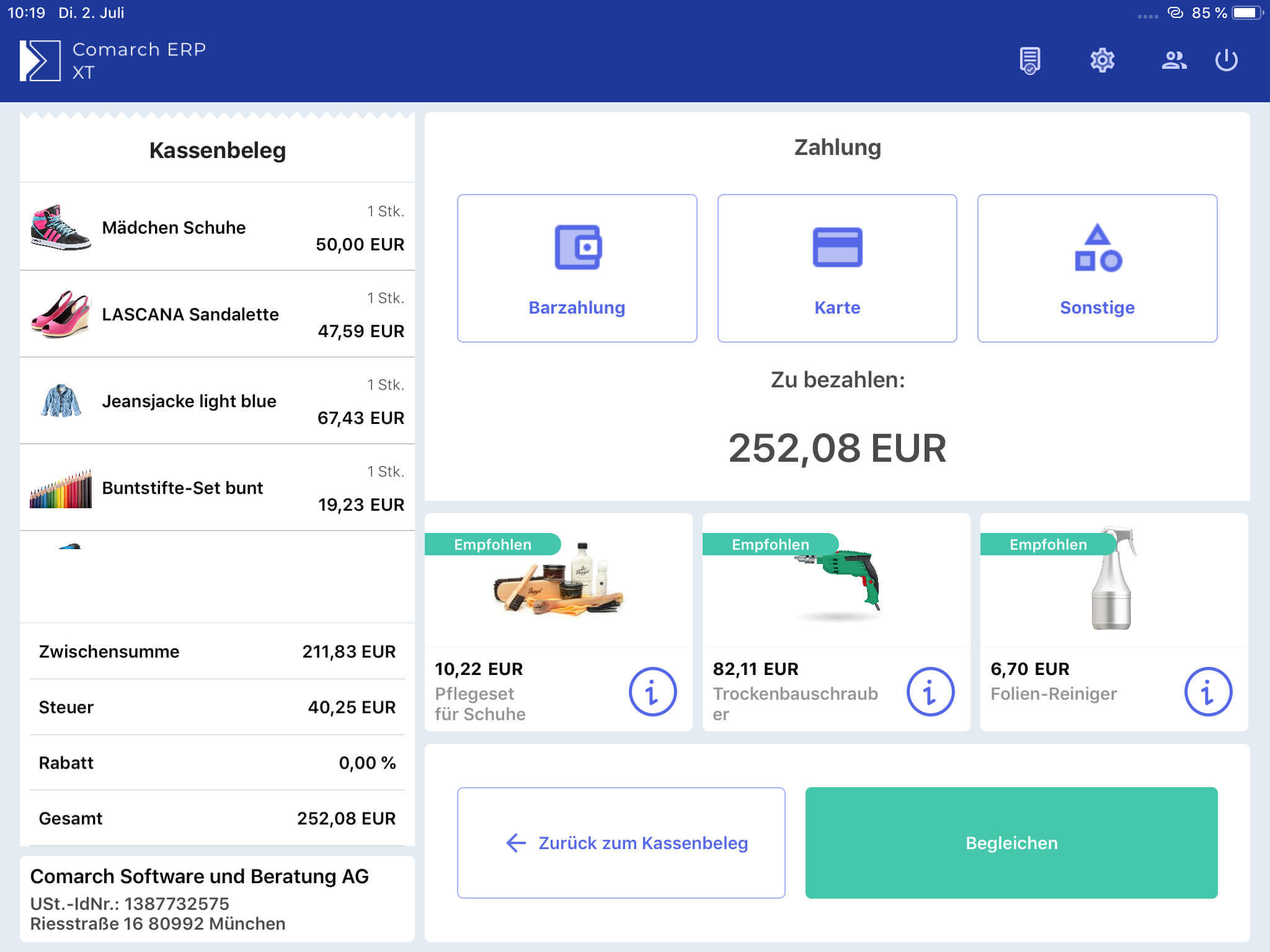The height and width of the screenshot is (952, 1270).
Task: Click the power/logout icon
Action: [x=1226, y=60]
